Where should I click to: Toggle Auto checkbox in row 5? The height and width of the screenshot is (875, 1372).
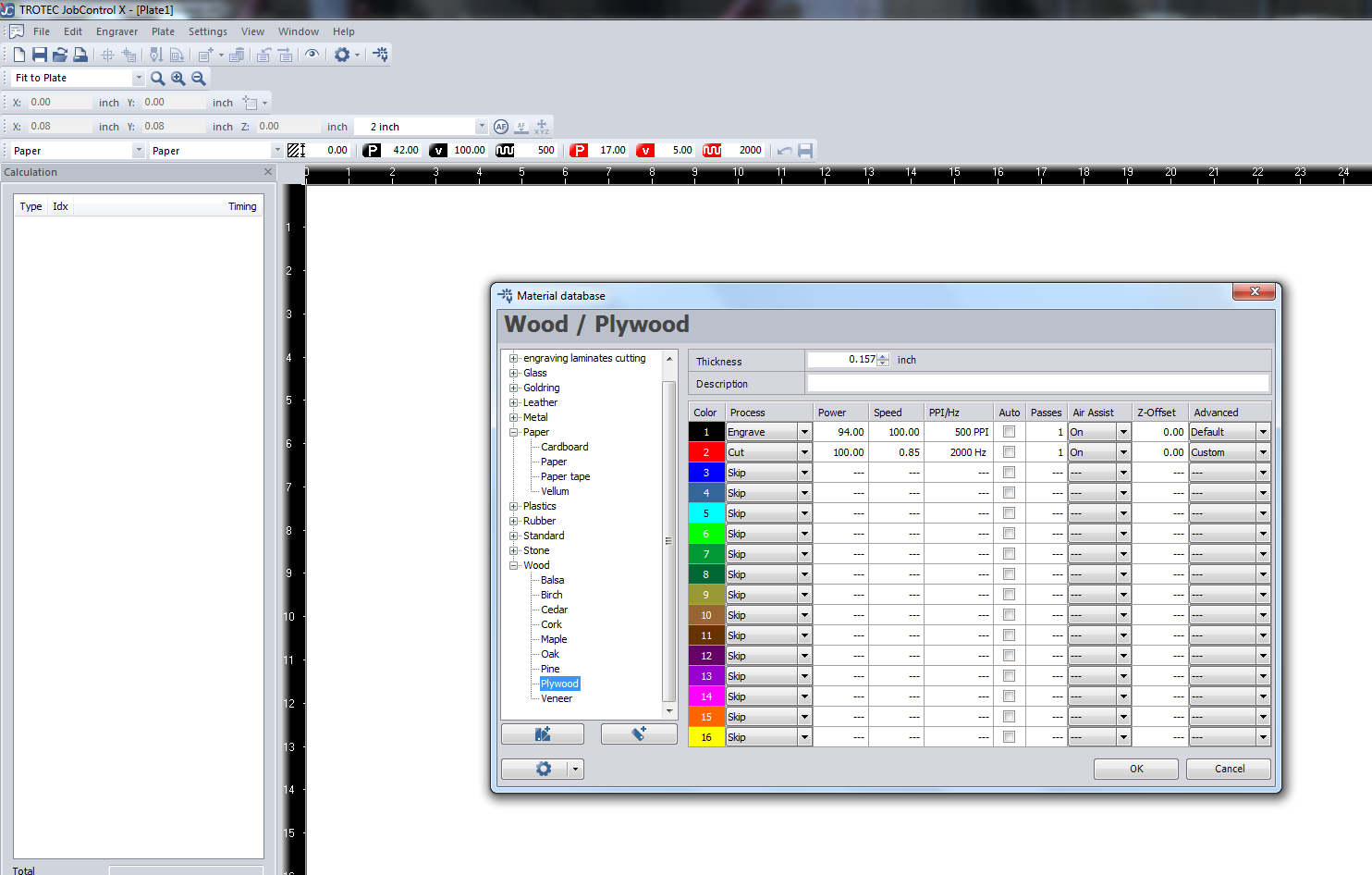coord(1009,513)
